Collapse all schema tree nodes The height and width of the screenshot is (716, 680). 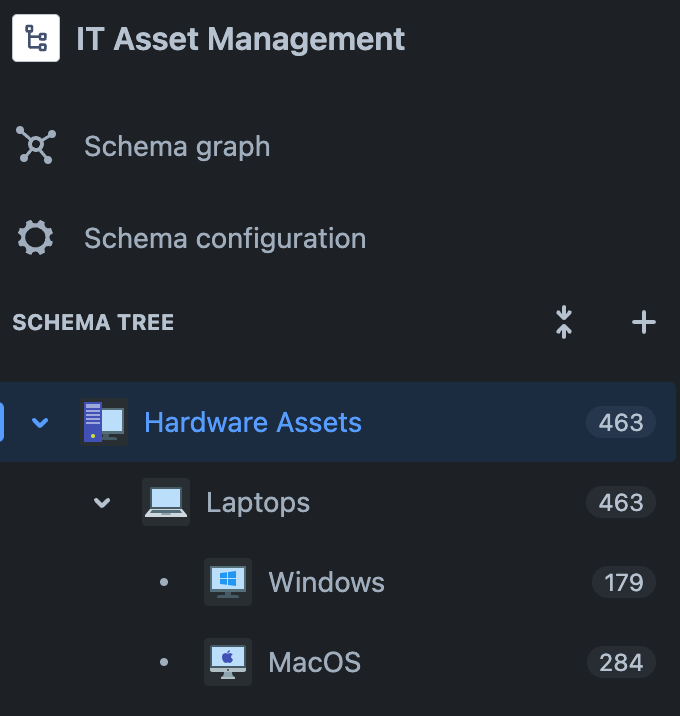(564, 322)
